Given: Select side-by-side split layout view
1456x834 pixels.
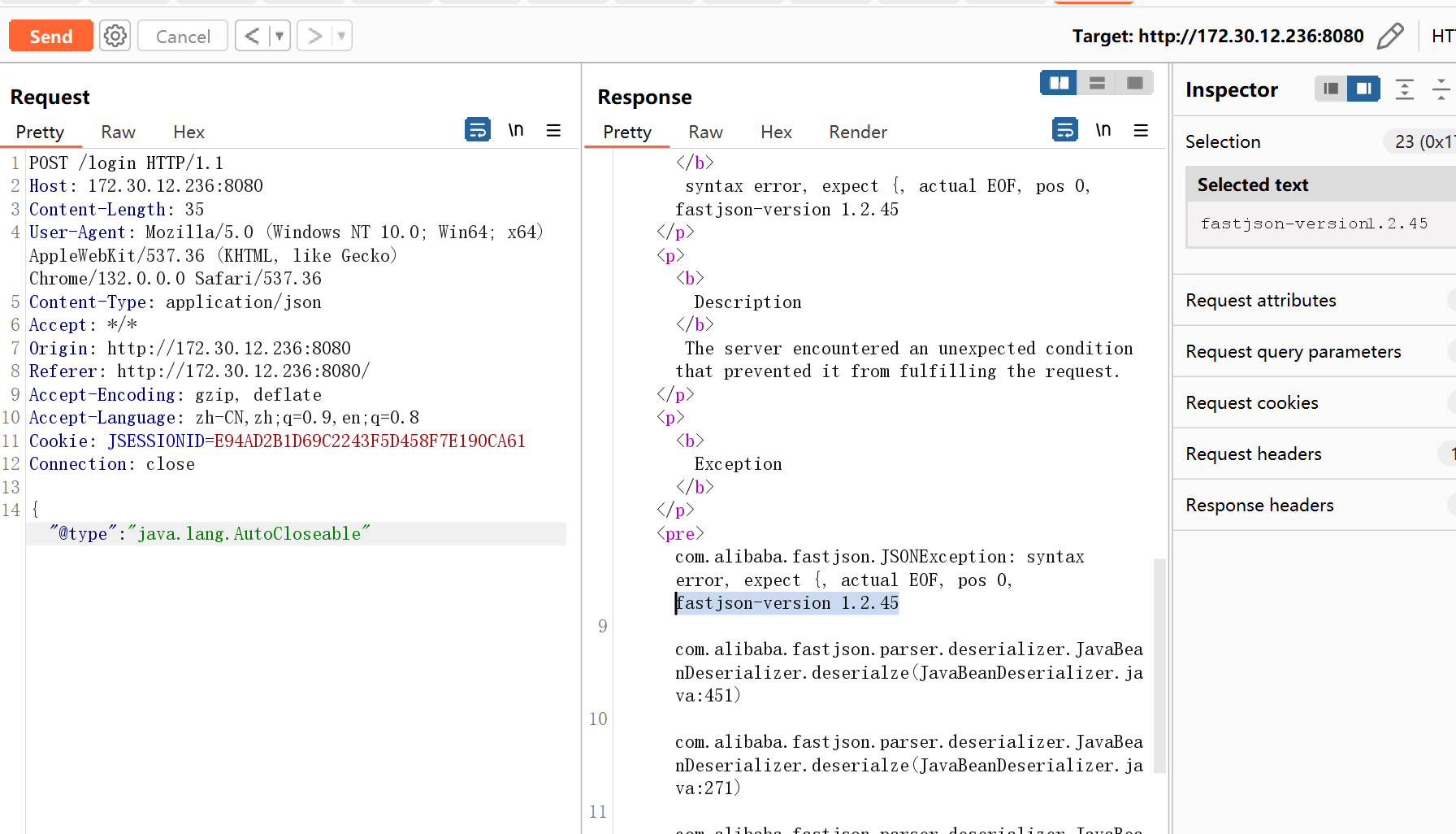Looking at the screenshot, I should pyautogui.click(x=1059, y=83).
